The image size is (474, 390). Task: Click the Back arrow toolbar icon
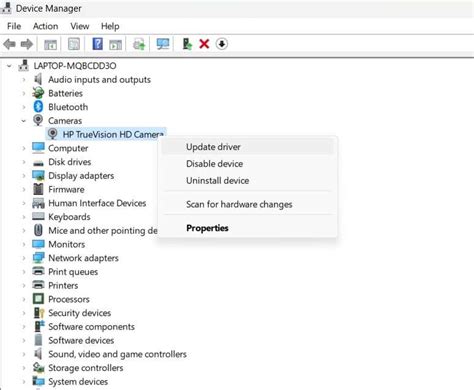point(9,44)
